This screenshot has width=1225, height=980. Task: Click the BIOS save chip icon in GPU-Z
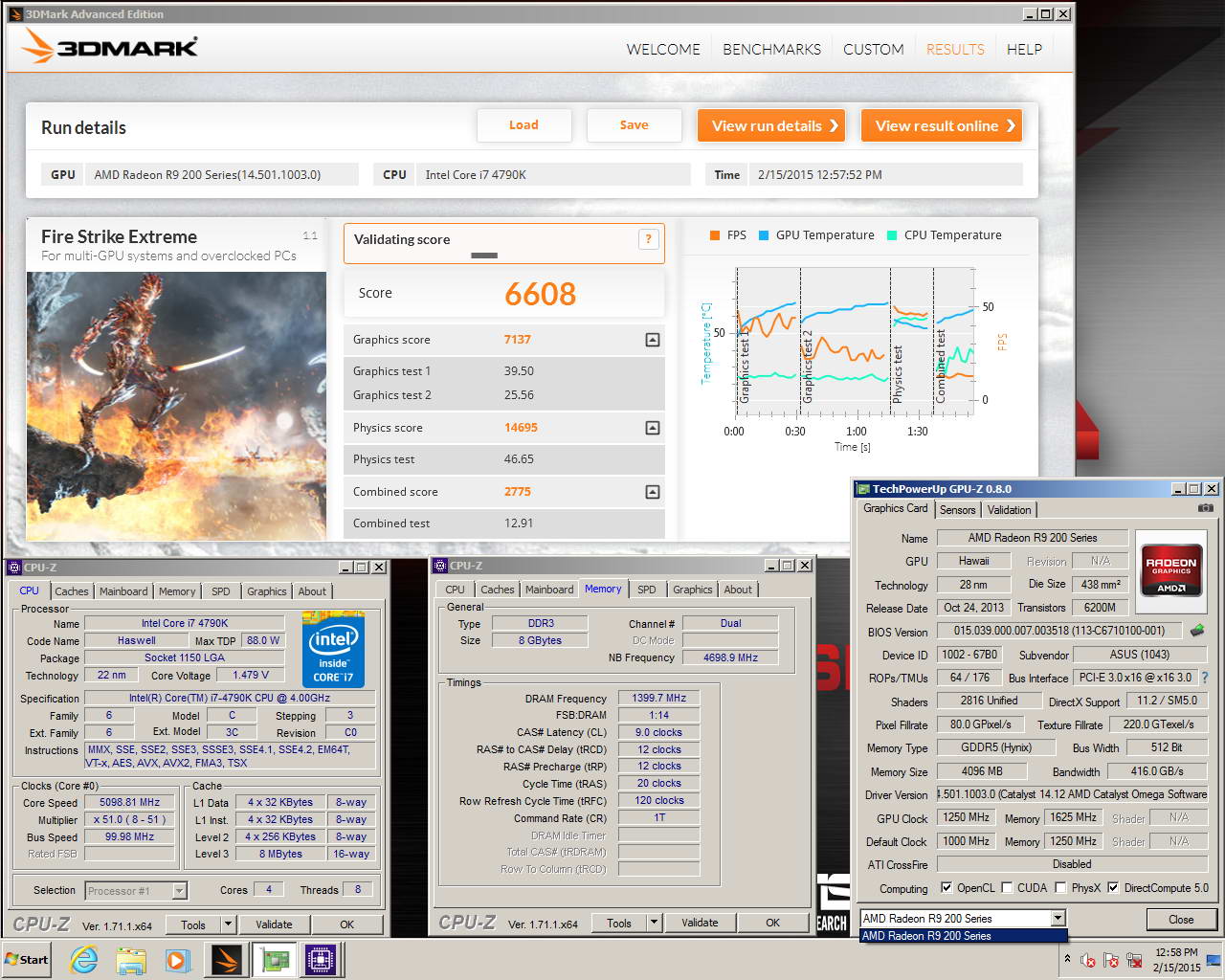[x=1197, y=631]
